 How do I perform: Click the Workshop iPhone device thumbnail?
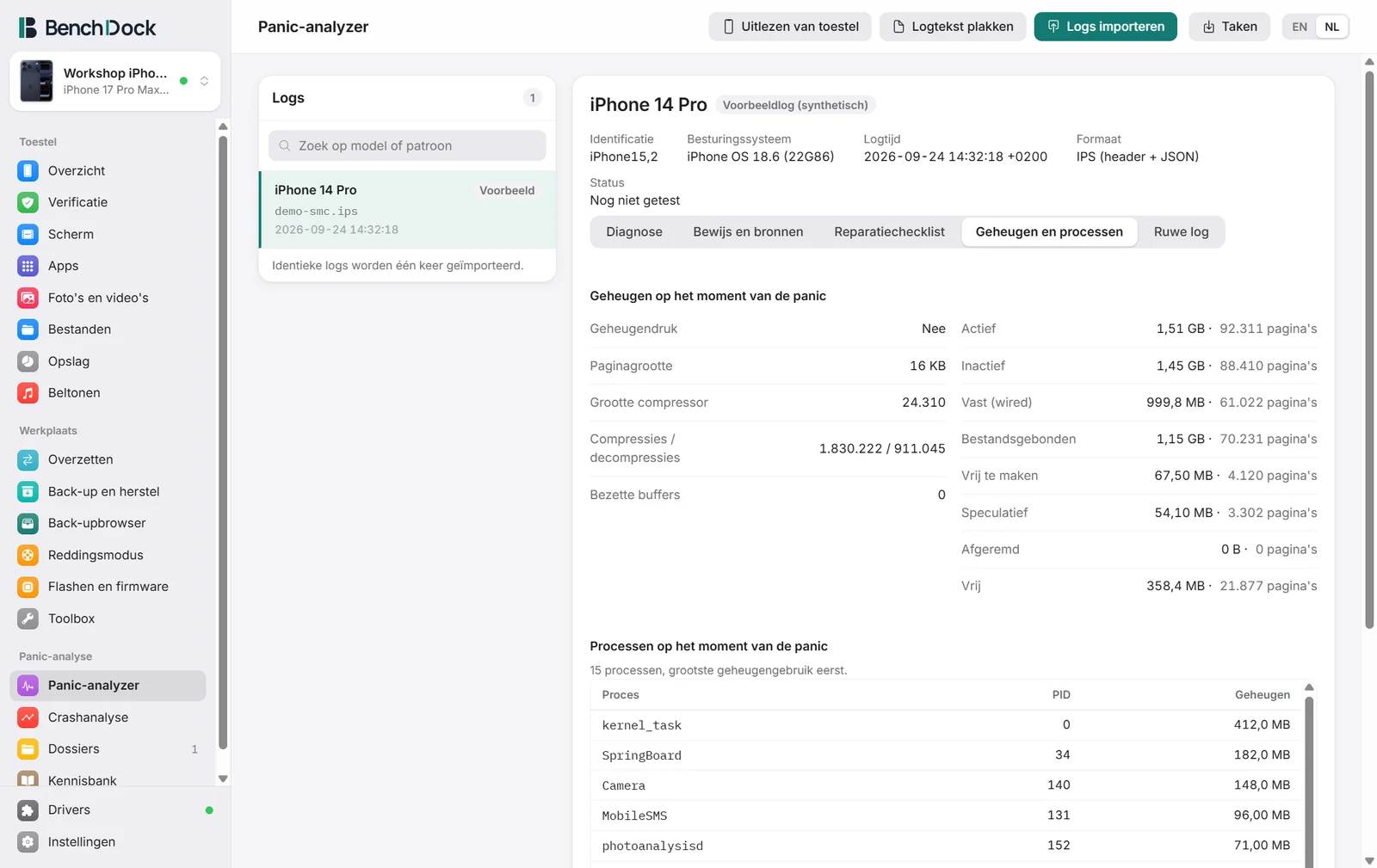(37, 81)
